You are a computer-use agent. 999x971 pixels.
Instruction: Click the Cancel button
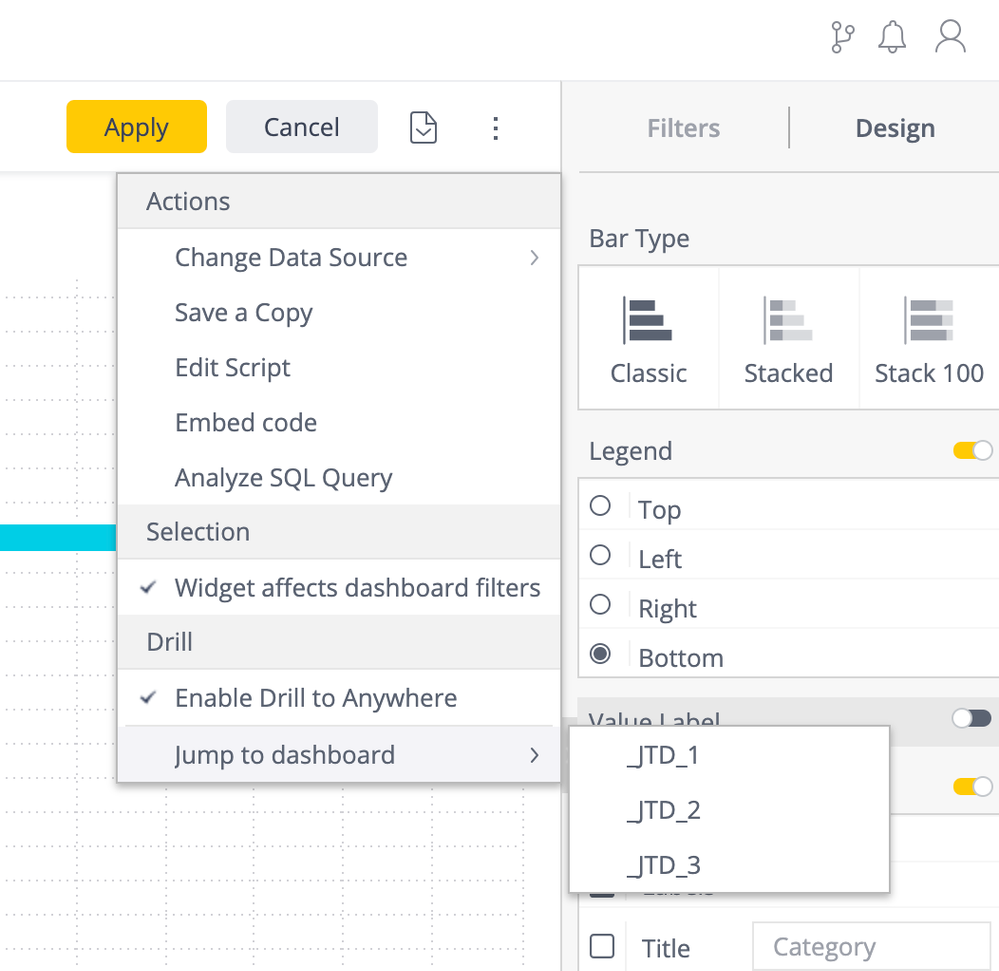point(301,128)
